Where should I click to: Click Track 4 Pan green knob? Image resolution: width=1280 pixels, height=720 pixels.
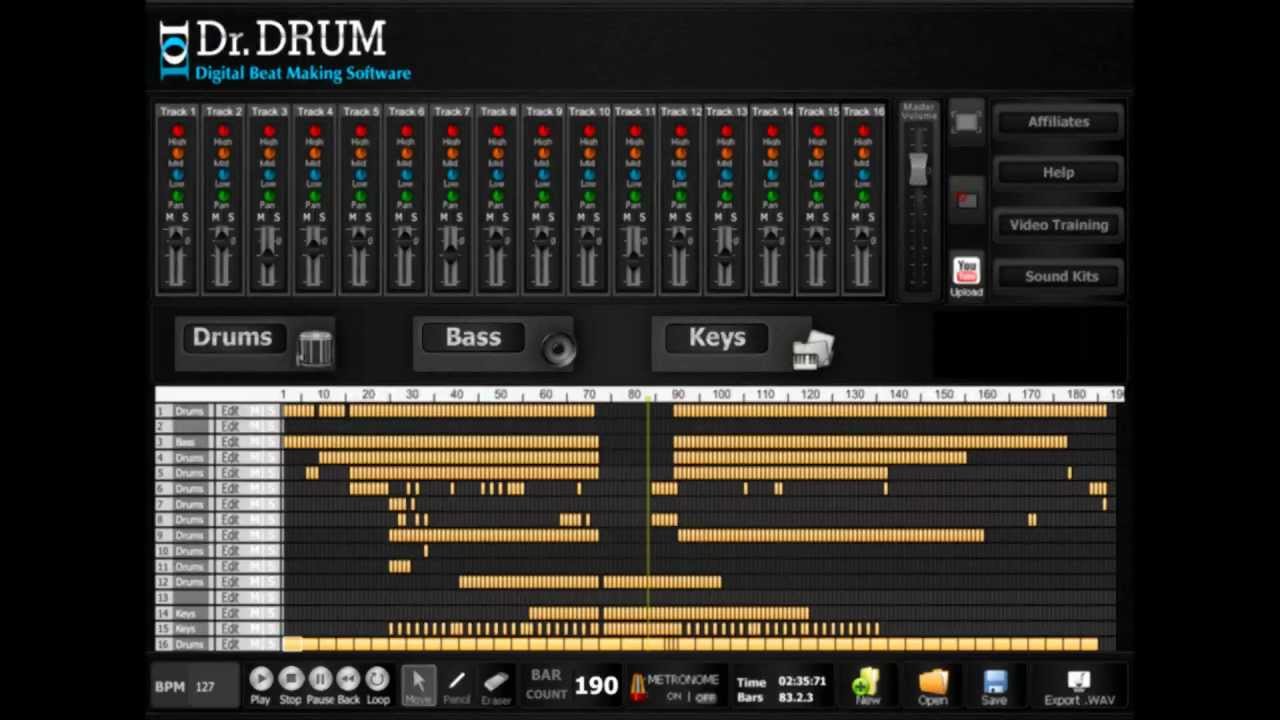315,196
